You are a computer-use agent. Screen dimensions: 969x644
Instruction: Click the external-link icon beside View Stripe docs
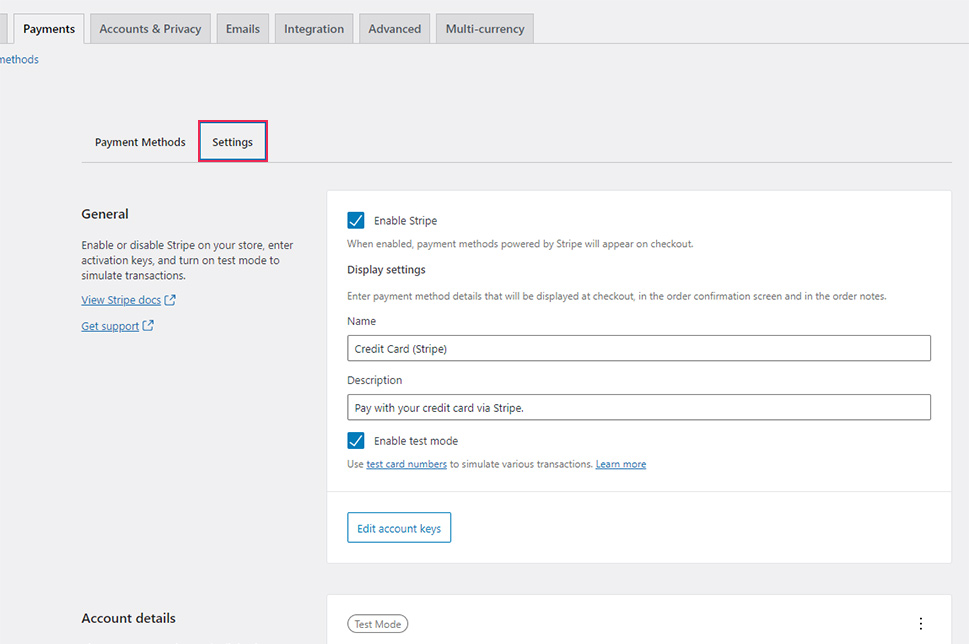pyautogui.click(x=170, y=300)
